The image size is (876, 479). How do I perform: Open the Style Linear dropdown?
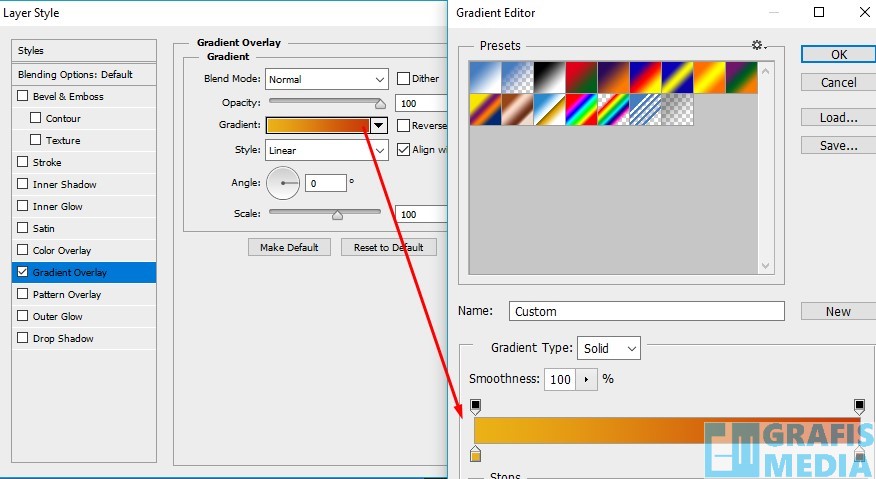click(326, 150)
